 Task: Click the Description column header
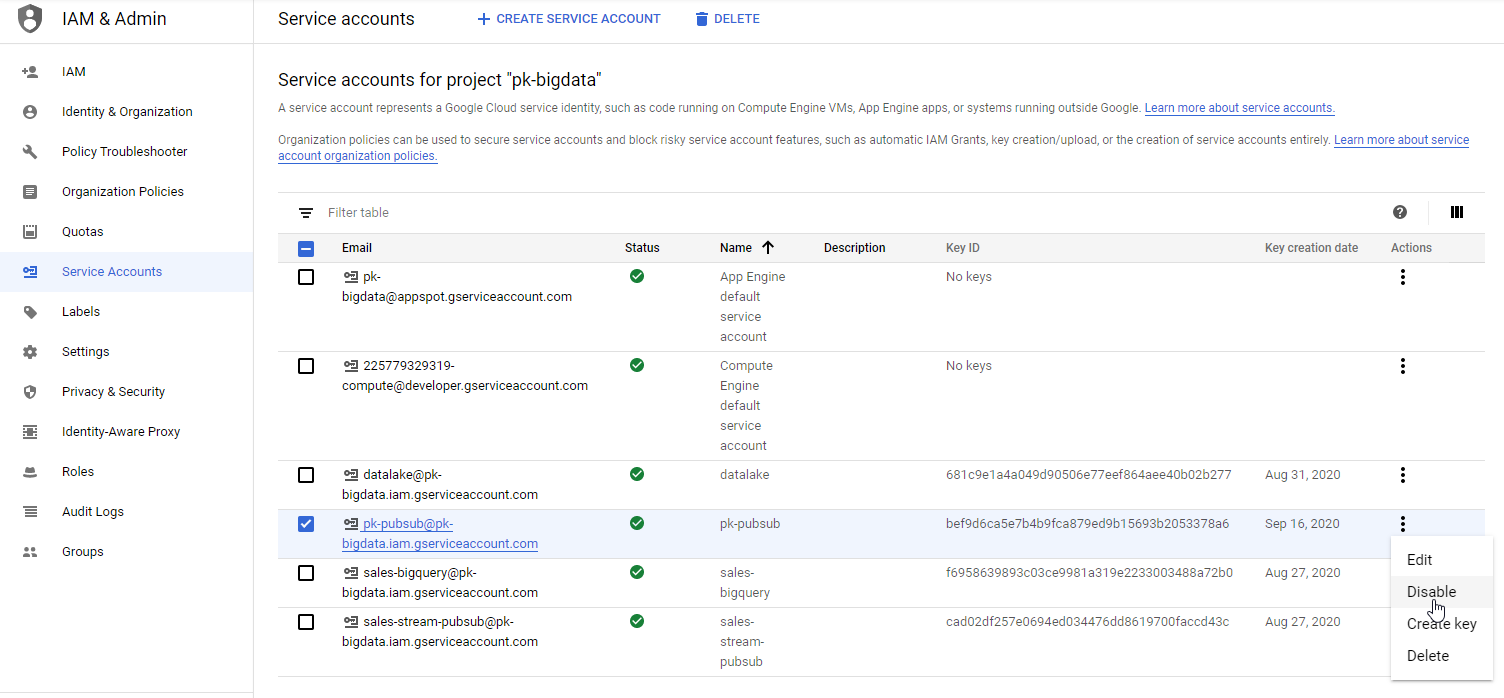(x=855, y=248)
